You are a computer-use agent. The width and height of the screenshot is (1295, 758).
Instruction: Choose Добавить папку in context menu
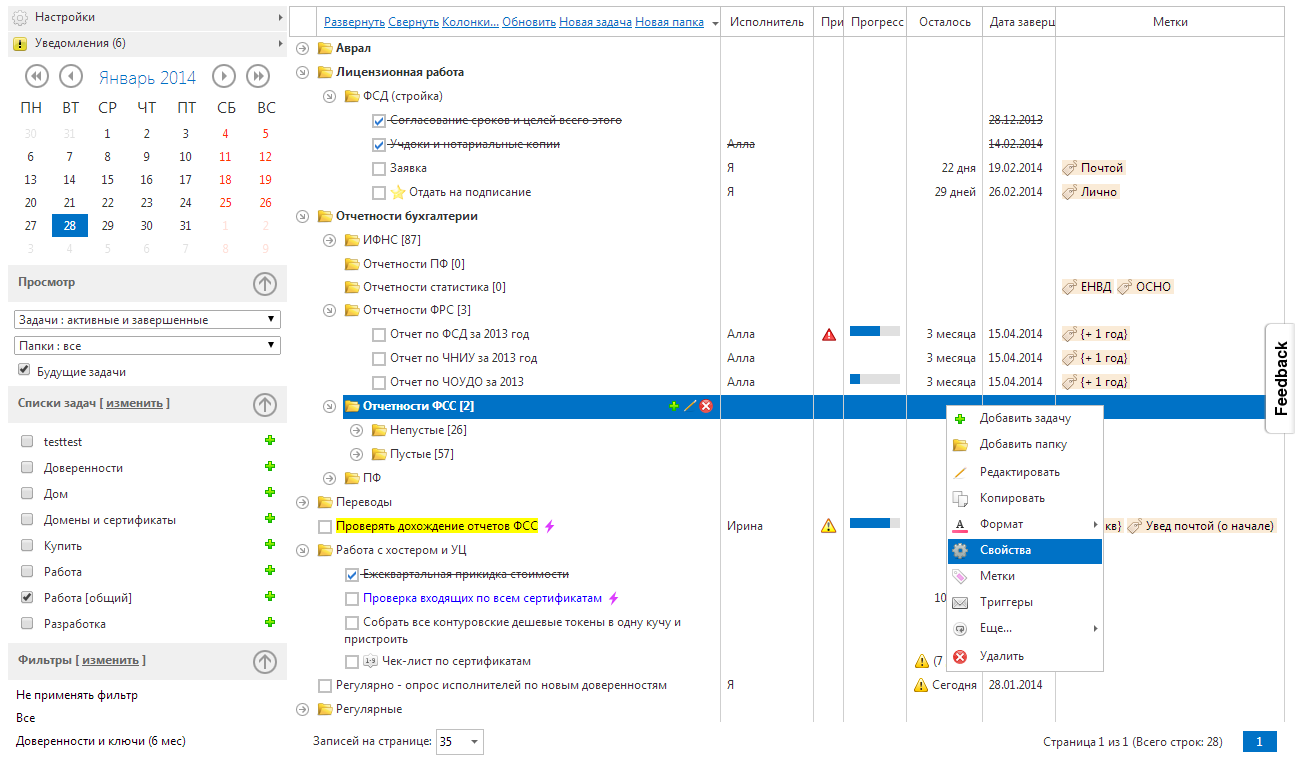coord(1025,444)
